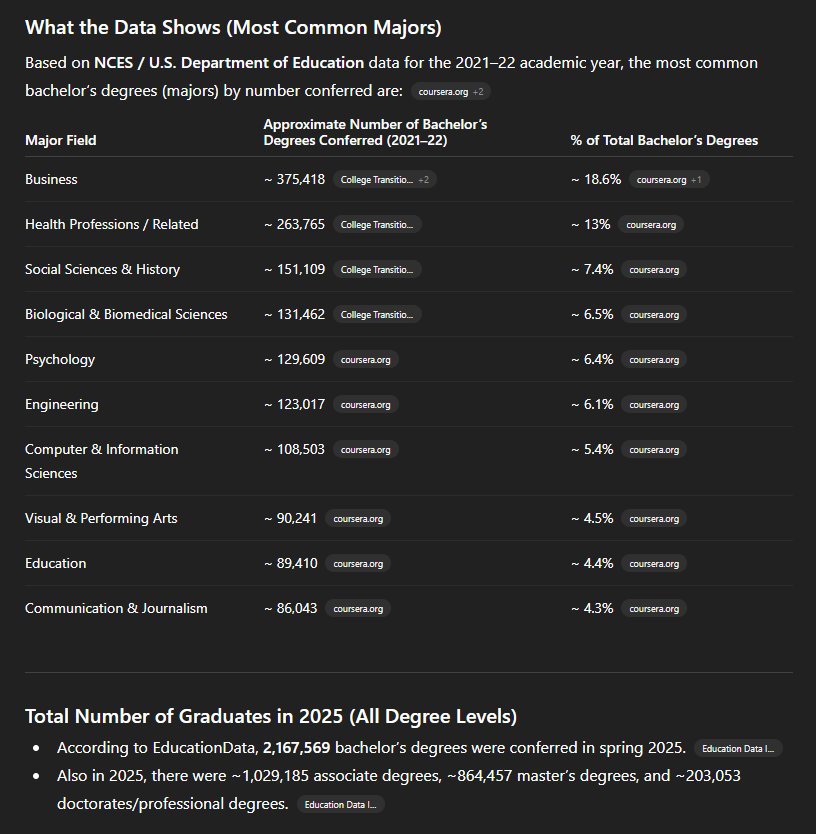Select the 'Education' row label
This screenshot has height=834, width=816.
(x=55, y=563)
